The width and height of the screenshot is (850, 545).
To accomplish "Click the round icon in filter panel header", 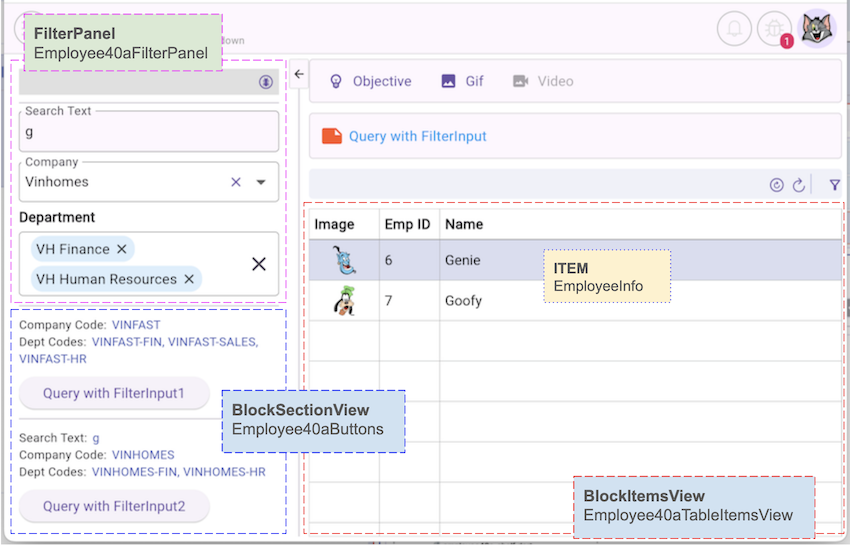I will (266, 82).
